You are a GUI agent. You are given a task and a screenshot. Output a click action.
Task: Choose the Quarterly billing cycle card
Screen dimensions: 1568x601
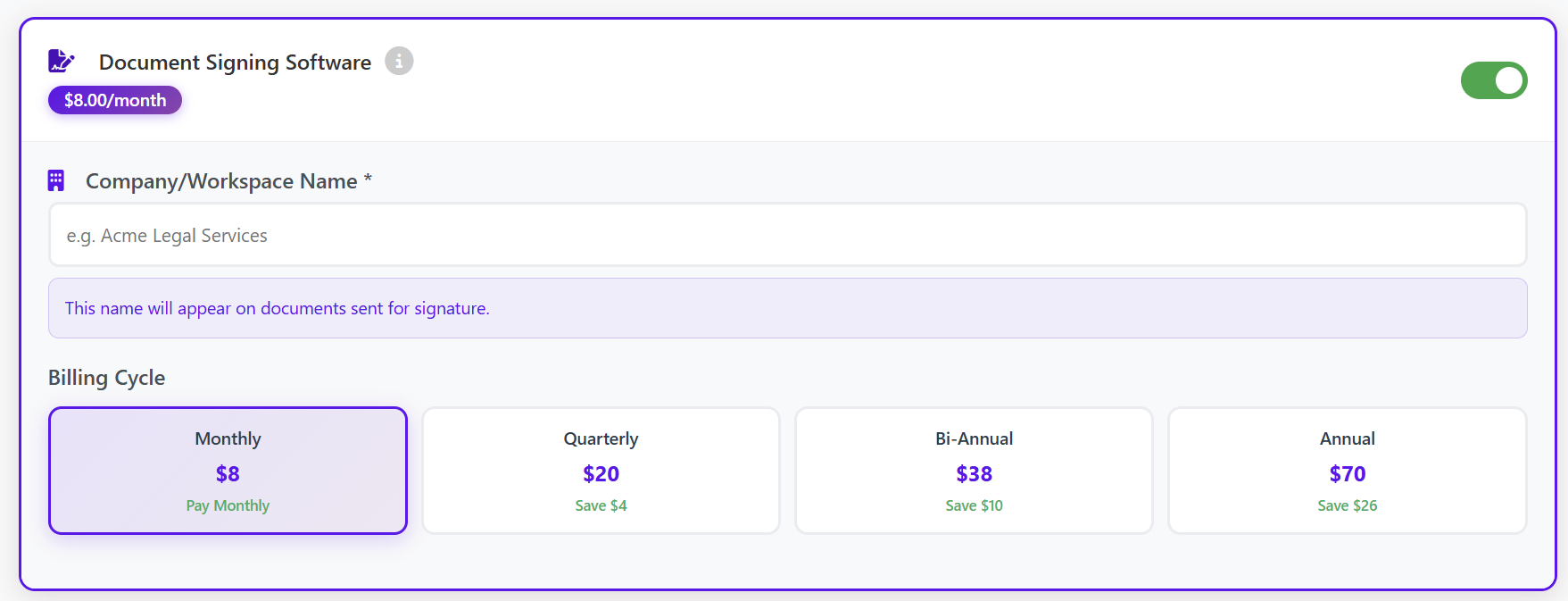point(601,470)
